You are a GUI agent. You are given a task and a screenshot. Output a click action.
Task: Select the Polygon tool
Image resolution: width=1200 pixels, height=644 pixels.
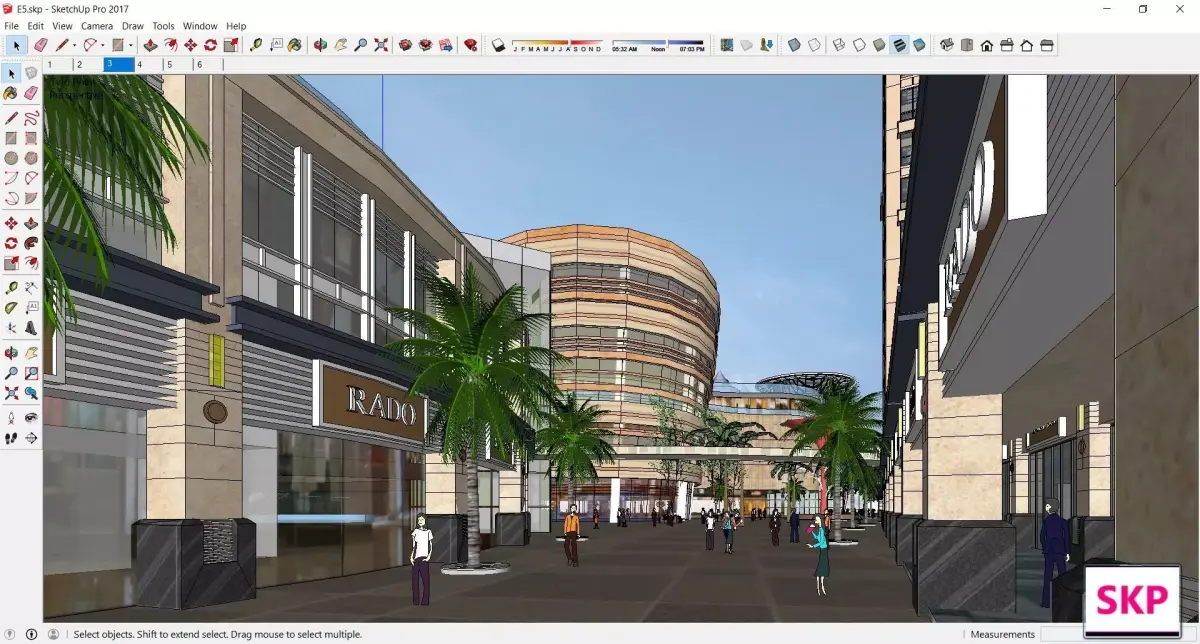(31, 158)
